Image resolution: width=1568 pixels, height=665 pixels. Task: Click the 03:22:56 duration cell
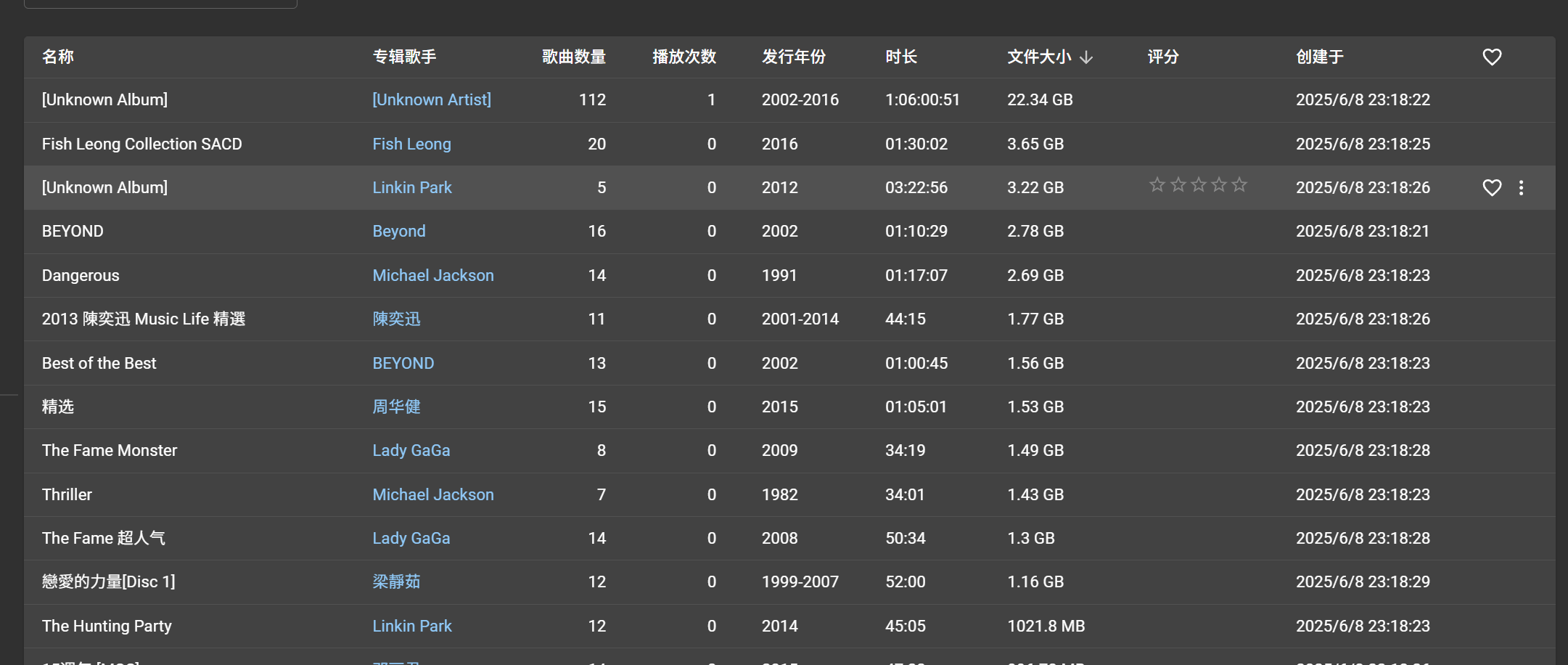916,187
